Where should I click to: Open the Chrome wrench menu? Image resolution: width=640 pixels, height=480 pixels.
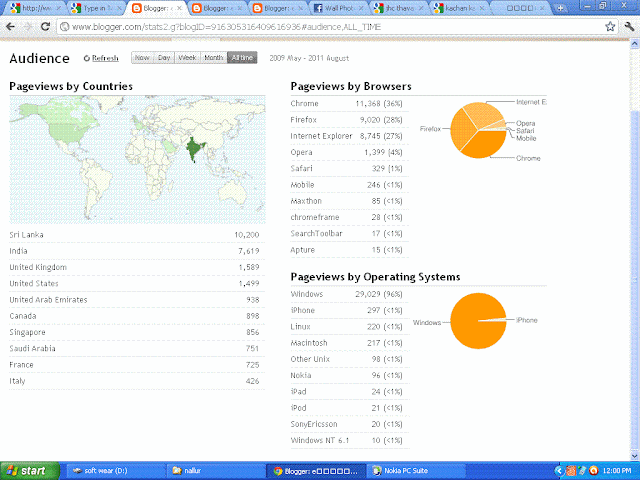[x=629, y=27]
